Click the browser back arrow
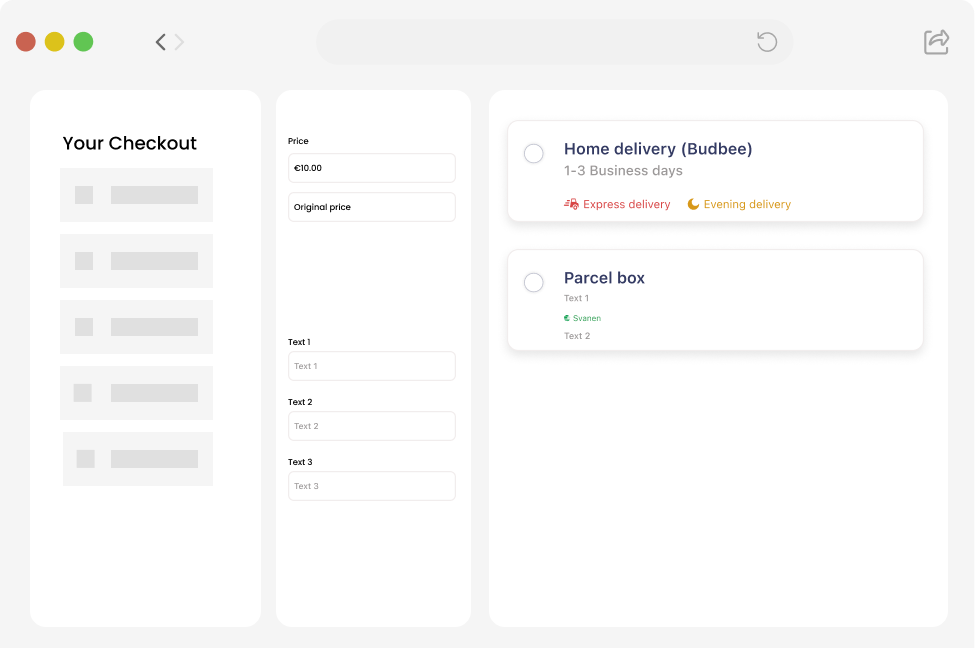The height and width of the screenshot is (648, 975). (160, 42)
